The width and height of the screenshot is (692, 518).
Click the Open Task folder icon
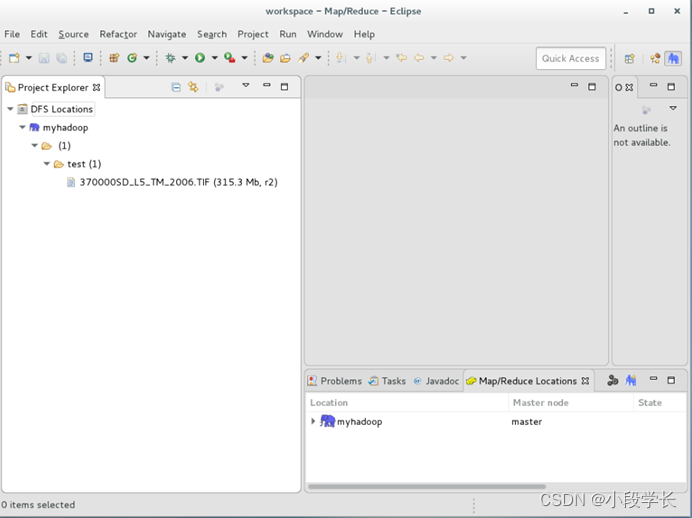click(x=286, y=58)
